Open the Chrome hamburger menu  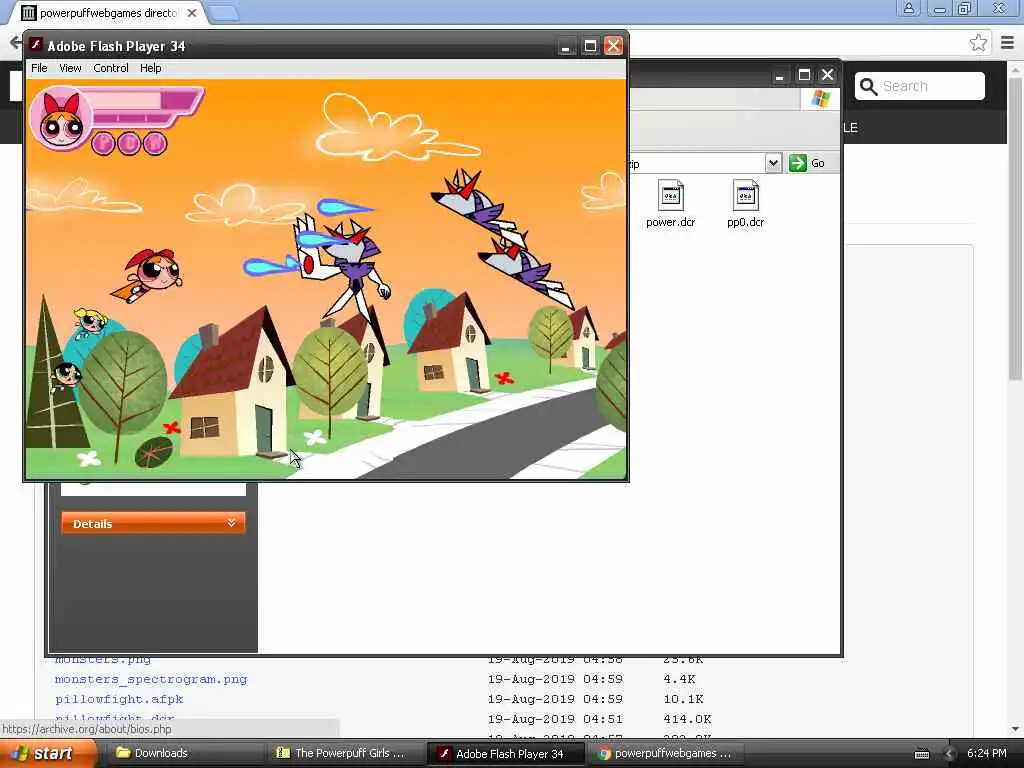[1007, 43]
